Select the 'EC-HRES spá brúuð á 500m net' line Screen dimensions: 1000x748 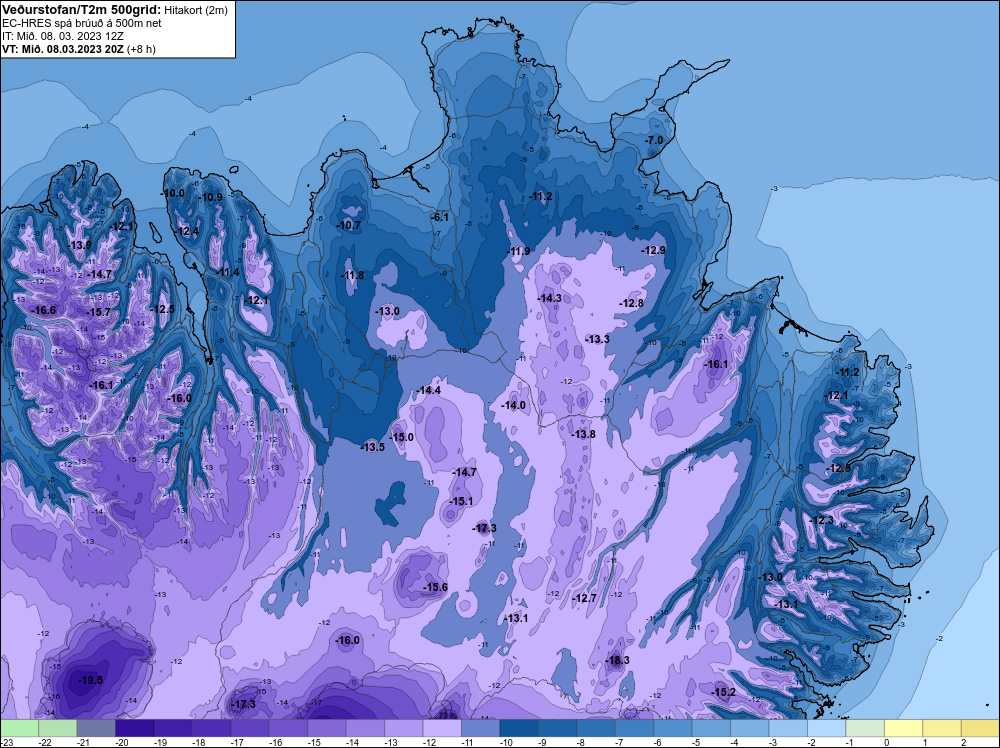pos(82,23)
